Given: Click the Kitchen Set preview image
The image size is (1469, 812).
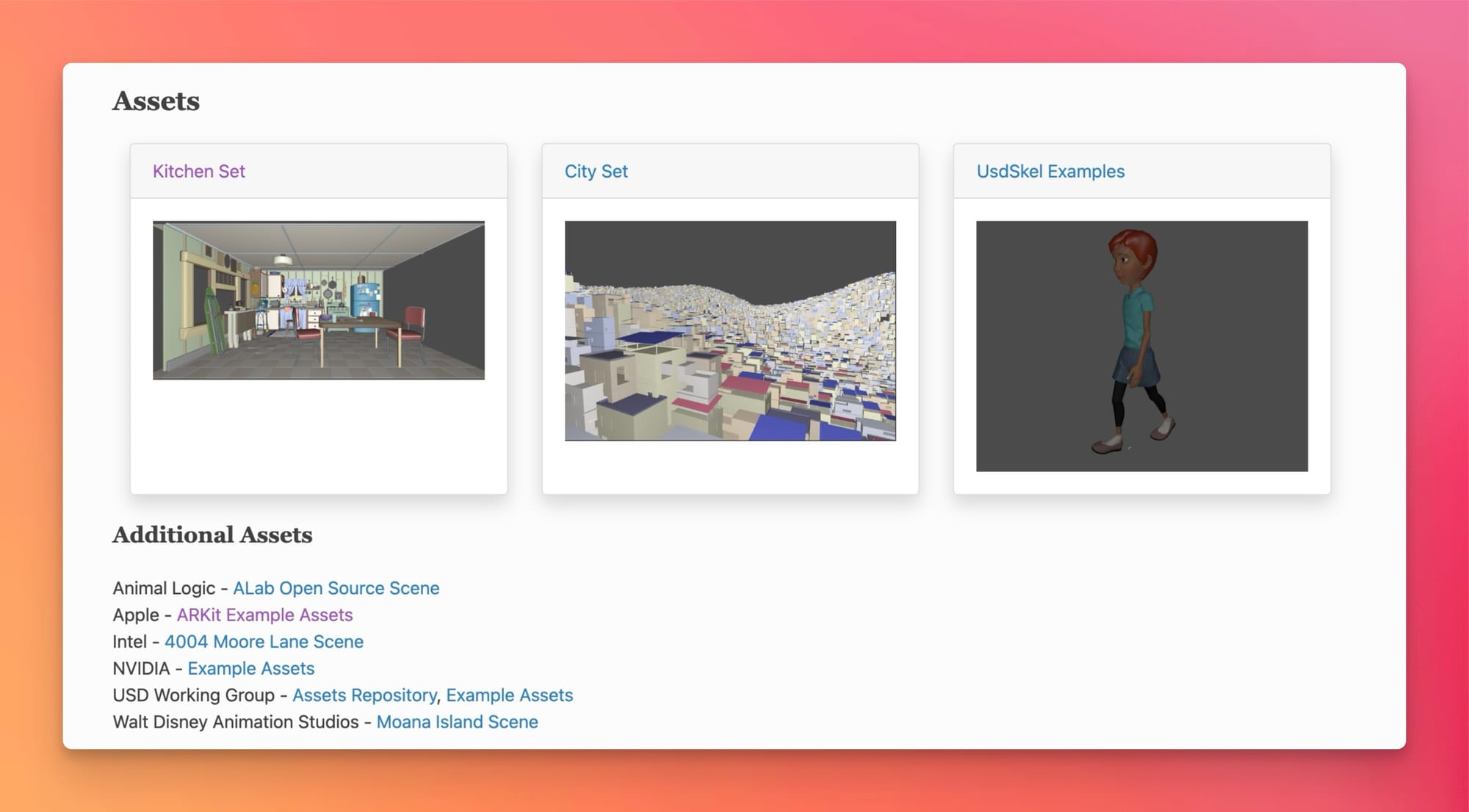Looking at the screenshot, I should pyautogui.click(x=318, y=300).
